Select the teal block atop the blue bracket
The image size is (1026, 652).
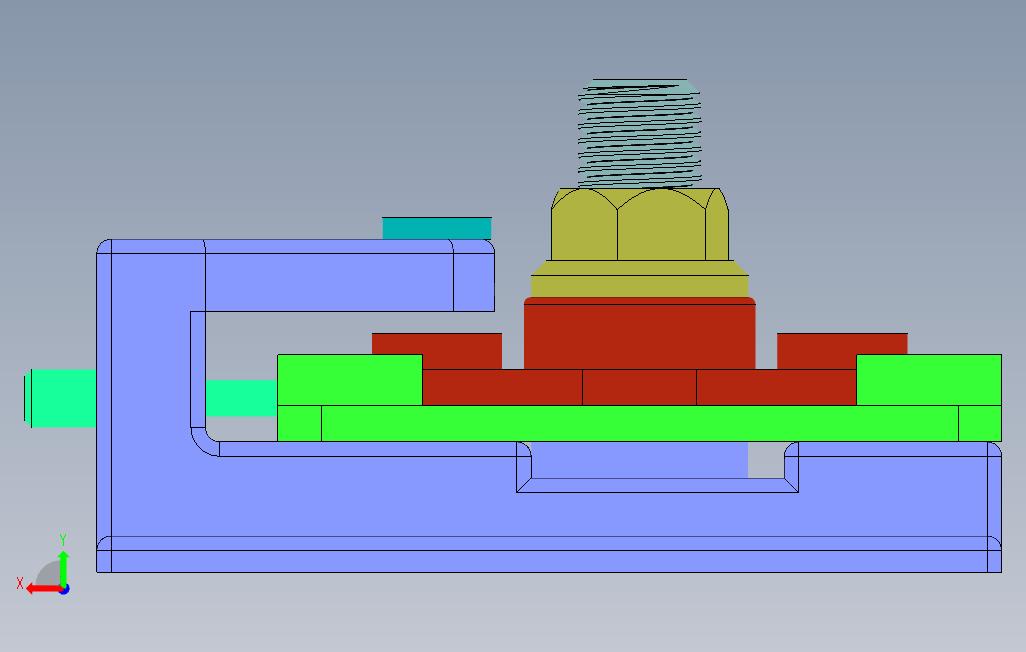436,228
